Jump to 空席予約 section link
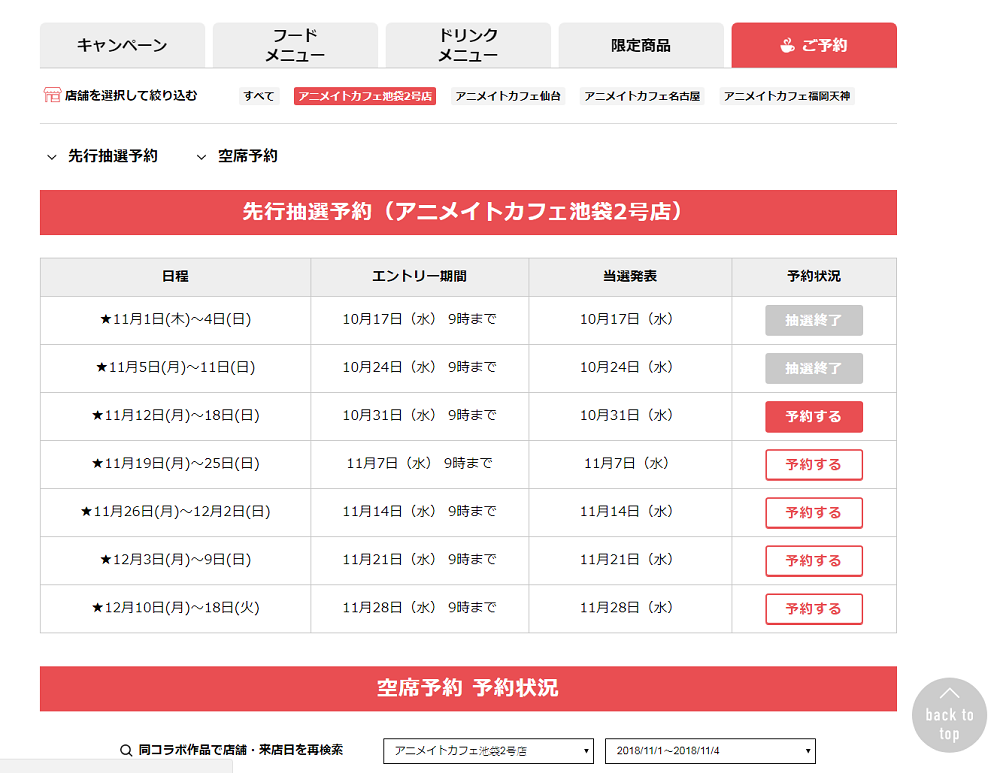This screenshot has height=773, width=1000. click(248, 156)
